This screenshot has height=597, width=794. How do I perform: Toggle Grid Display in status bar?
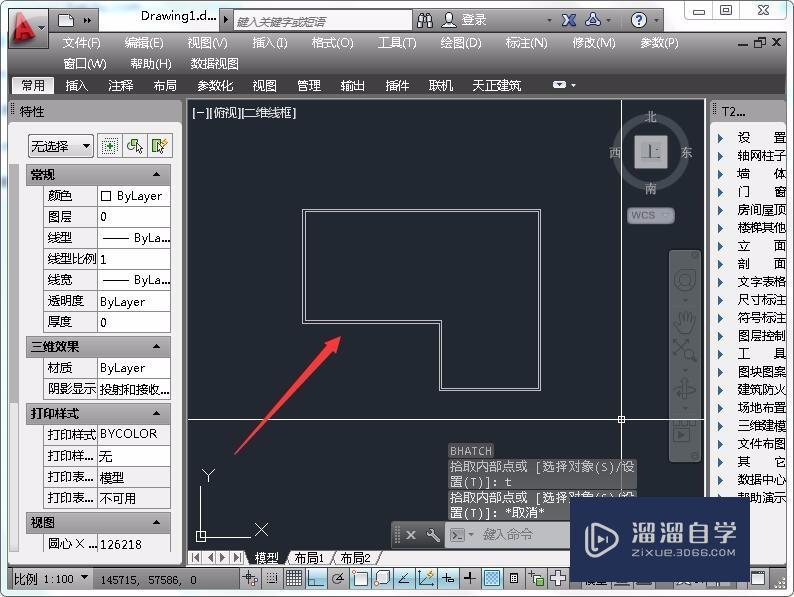tap(294, 578)
